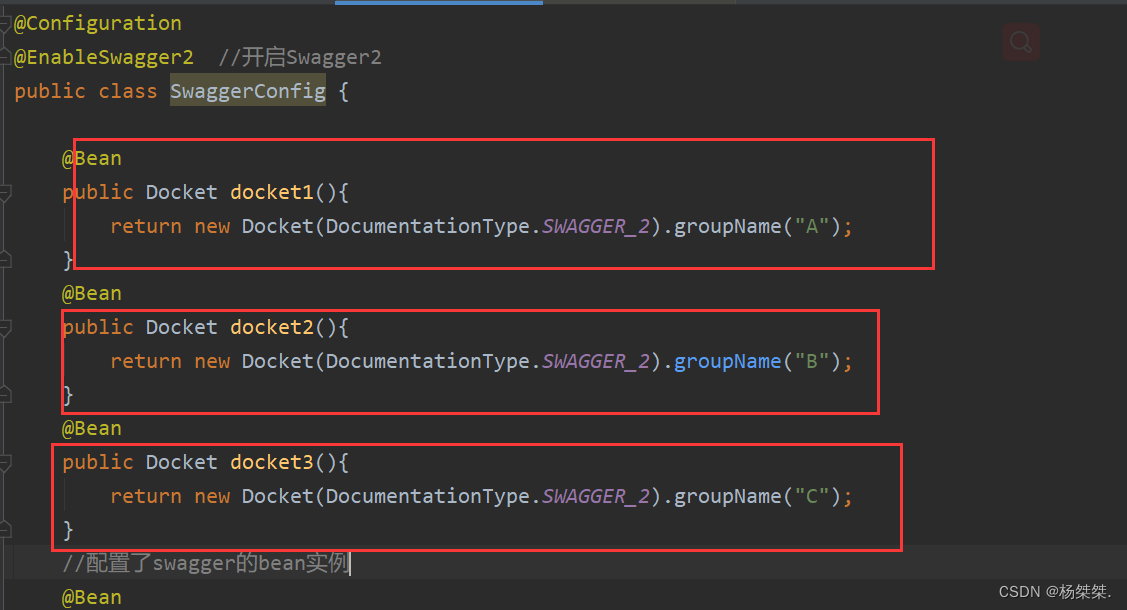Screen dimensions: 1127x610
Task: Click the string literal "A"
Action: pos(811,226)
